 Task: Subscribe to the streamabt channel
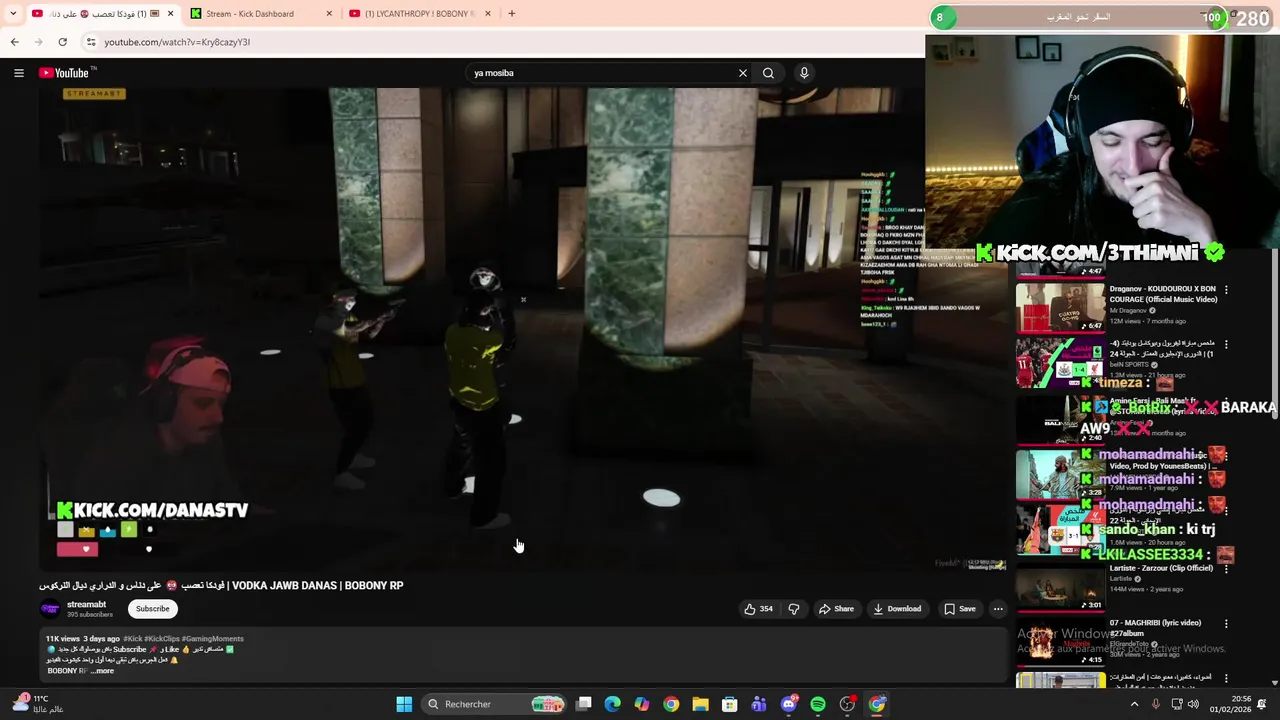(x=153, y=609)
